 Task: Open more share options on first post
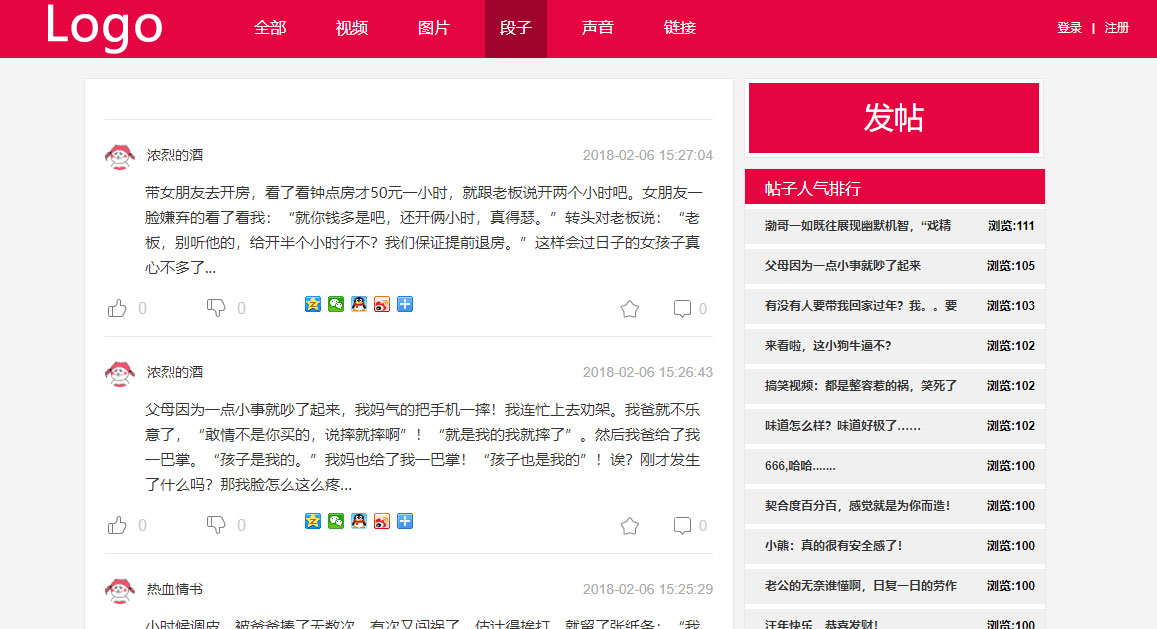click(405, 304)
